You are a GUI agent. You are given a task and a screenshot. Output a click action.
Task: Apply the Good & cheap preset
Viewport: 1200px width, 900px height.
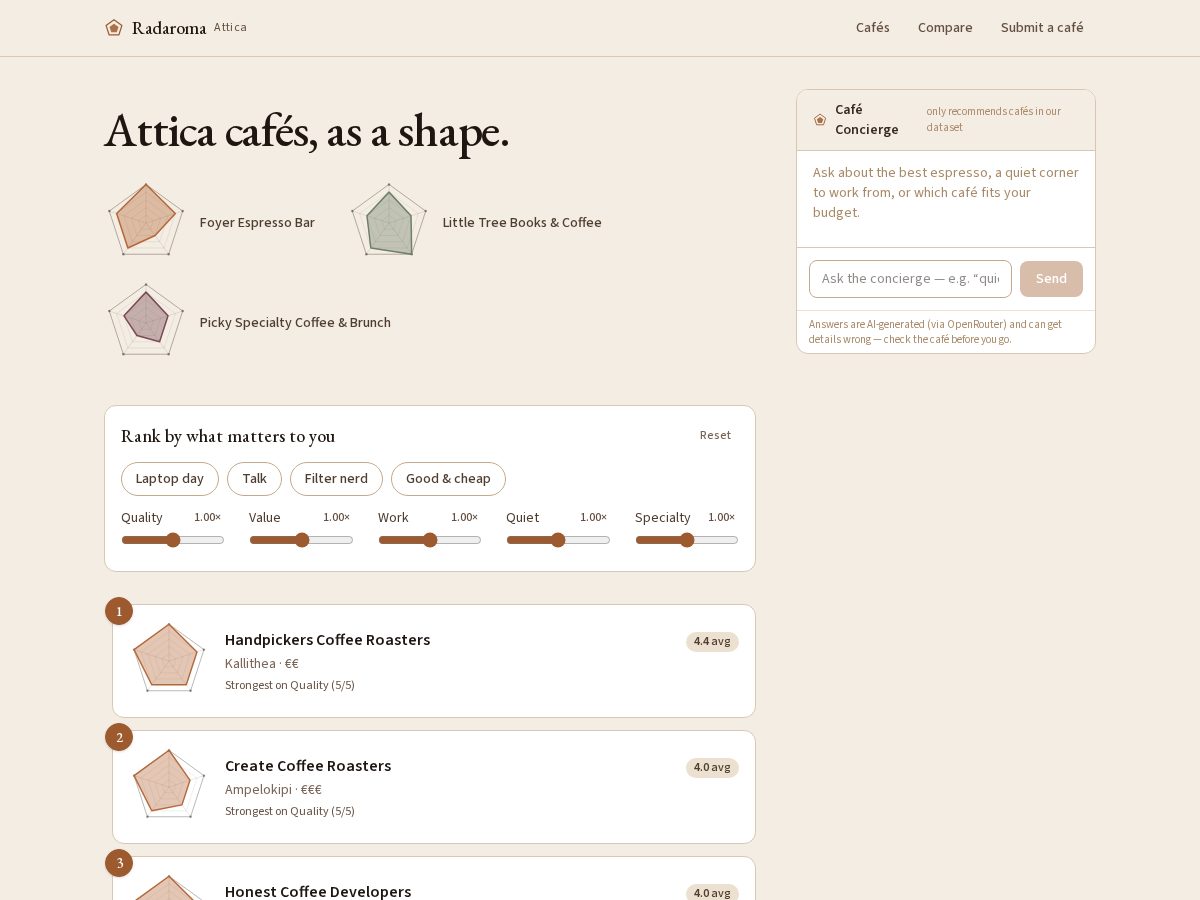[x=448, y=479]
